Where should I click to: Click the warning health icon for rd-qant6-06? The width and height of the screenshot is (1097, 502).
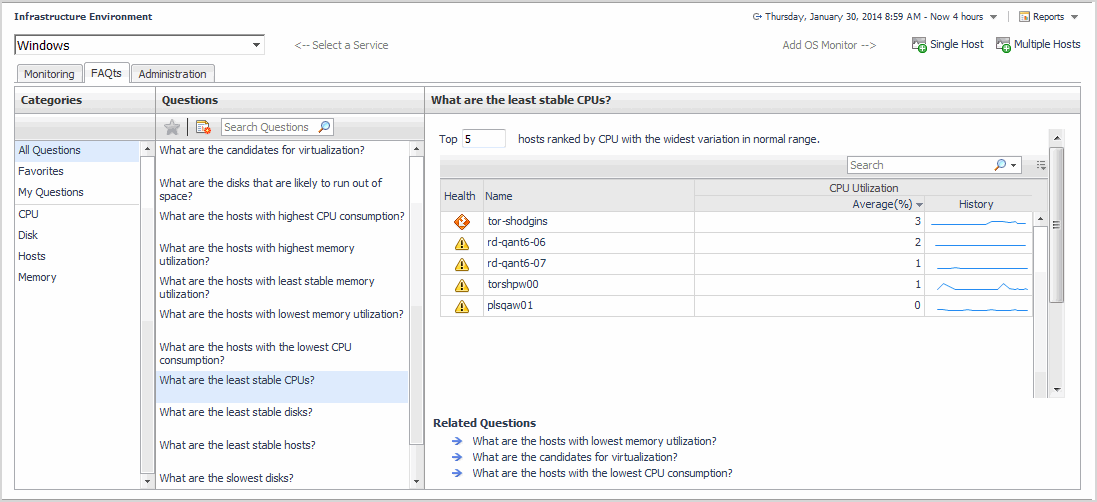pos(461,243)
